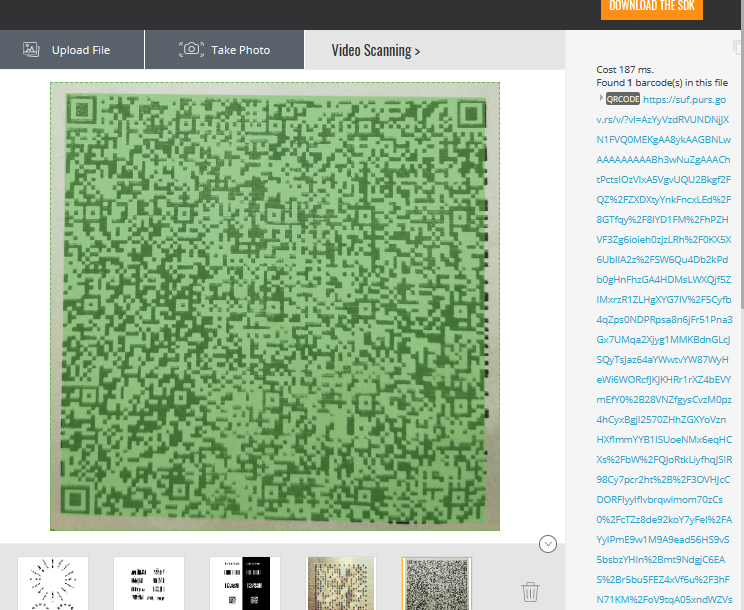This screenshot has width=744, height=610.
Task: Click the Download the SDK button
Action: tap(651, 7)
